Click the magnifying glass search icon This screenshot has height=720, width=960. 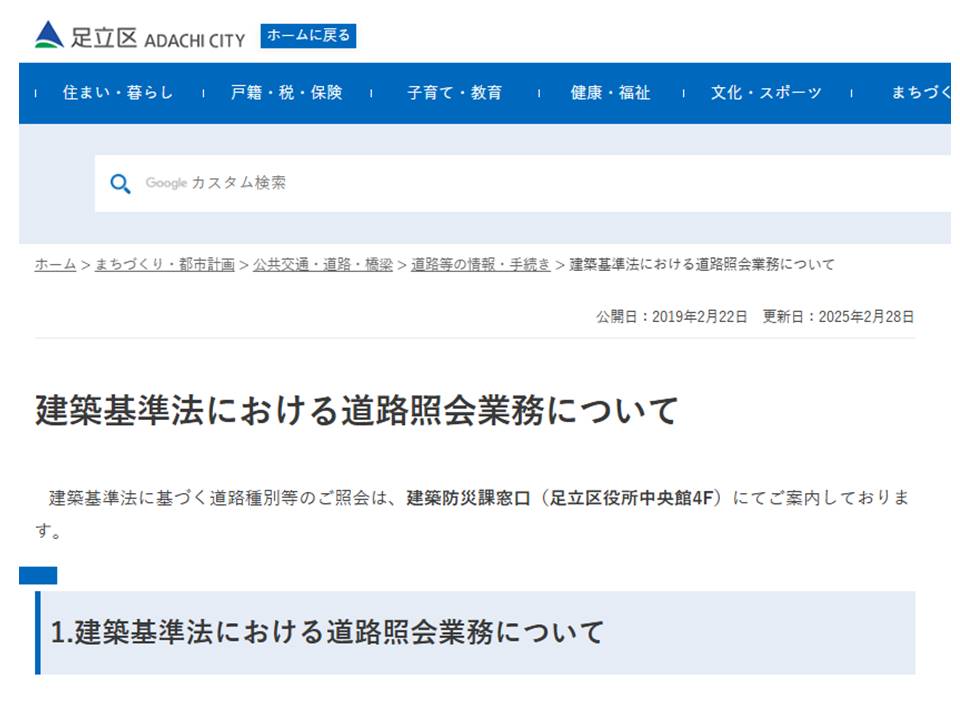pyautogui.click(x=121, y=184)
